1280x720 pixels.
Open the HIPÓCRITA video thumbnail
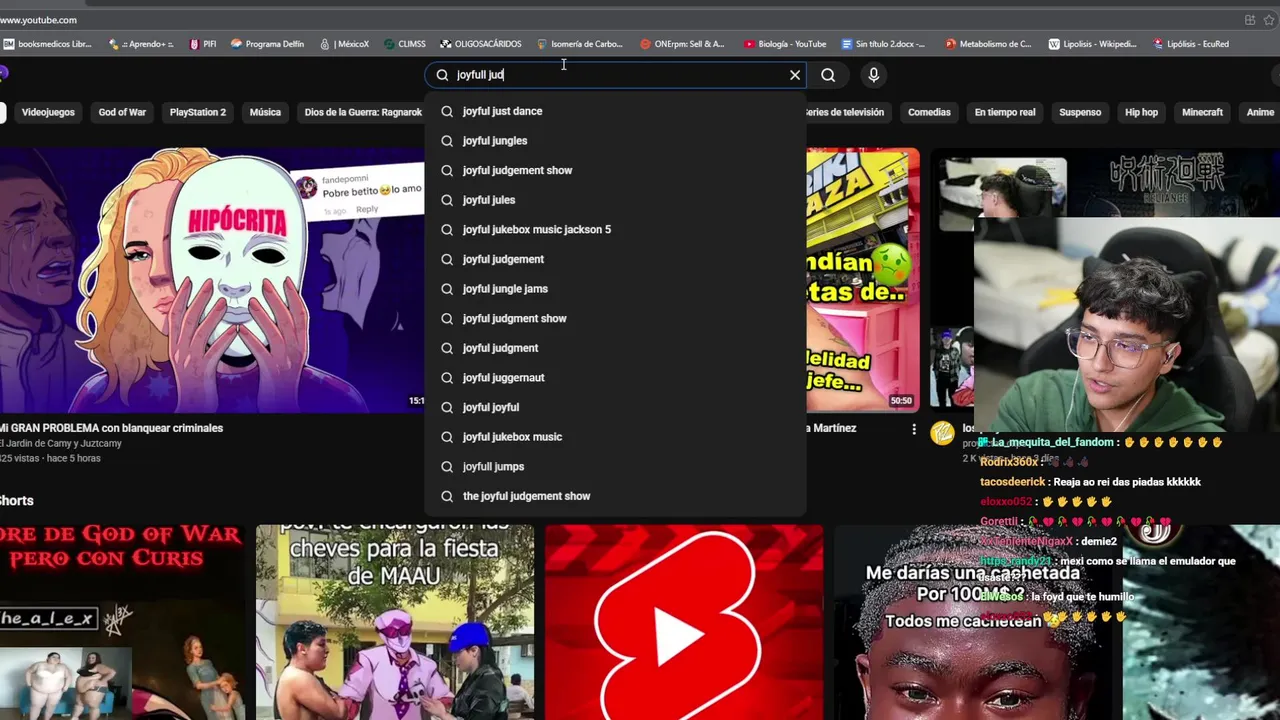click(212, 279)
